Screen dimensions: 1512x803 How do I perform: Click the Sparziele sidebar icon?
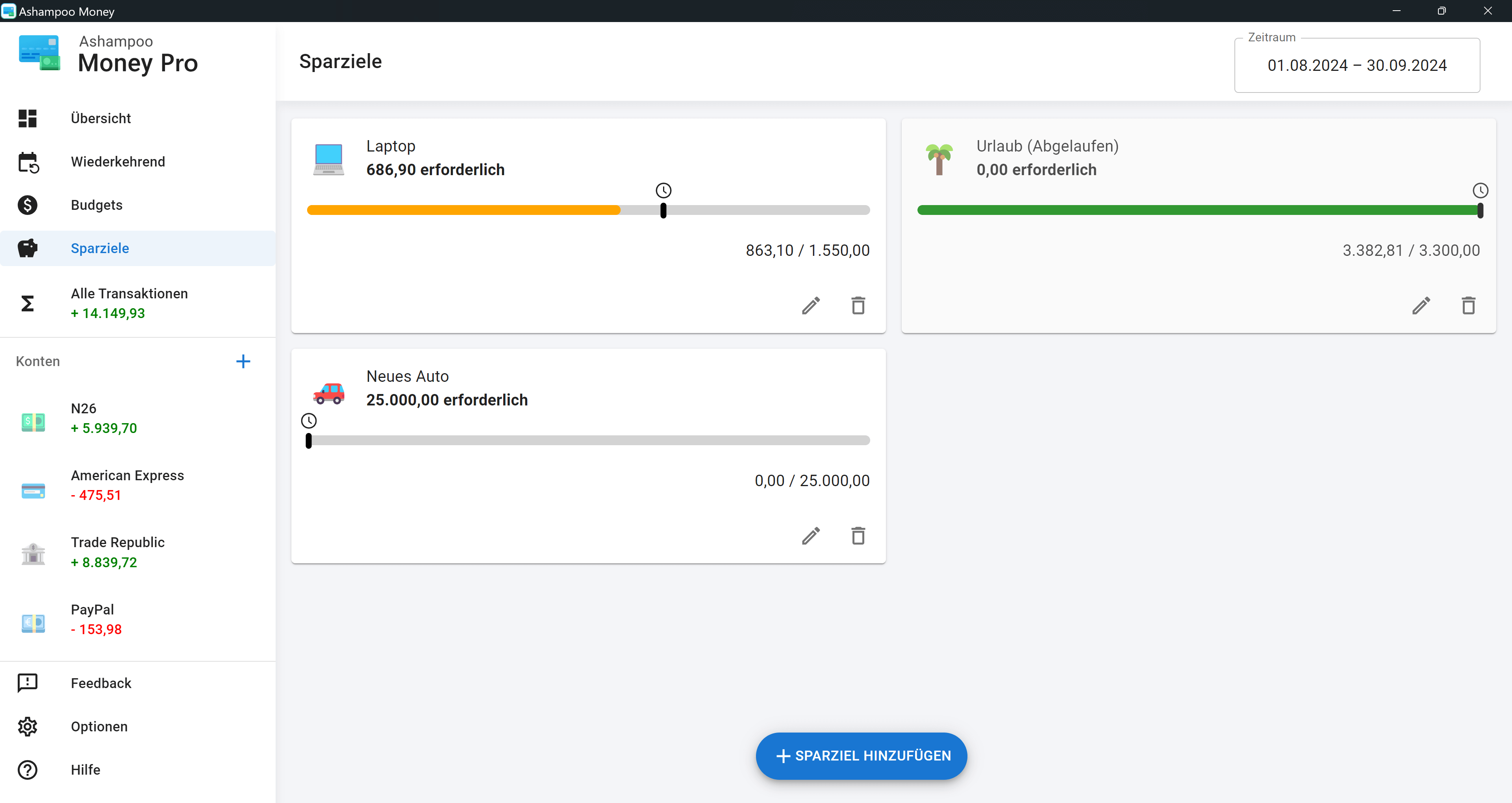tap(28, 248)
